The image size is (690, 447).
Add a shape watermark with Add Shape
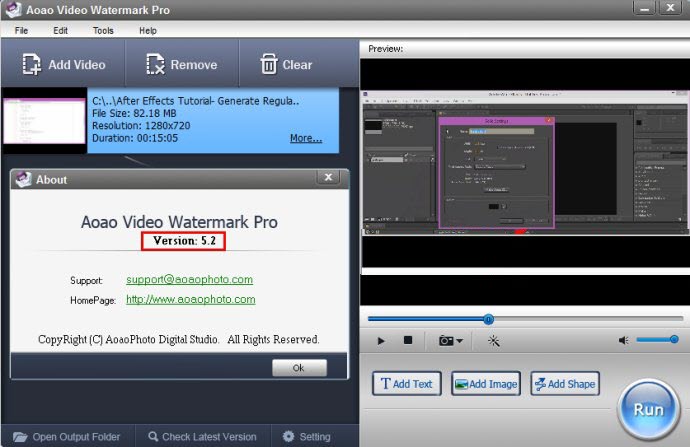click(x=565, y=384)
